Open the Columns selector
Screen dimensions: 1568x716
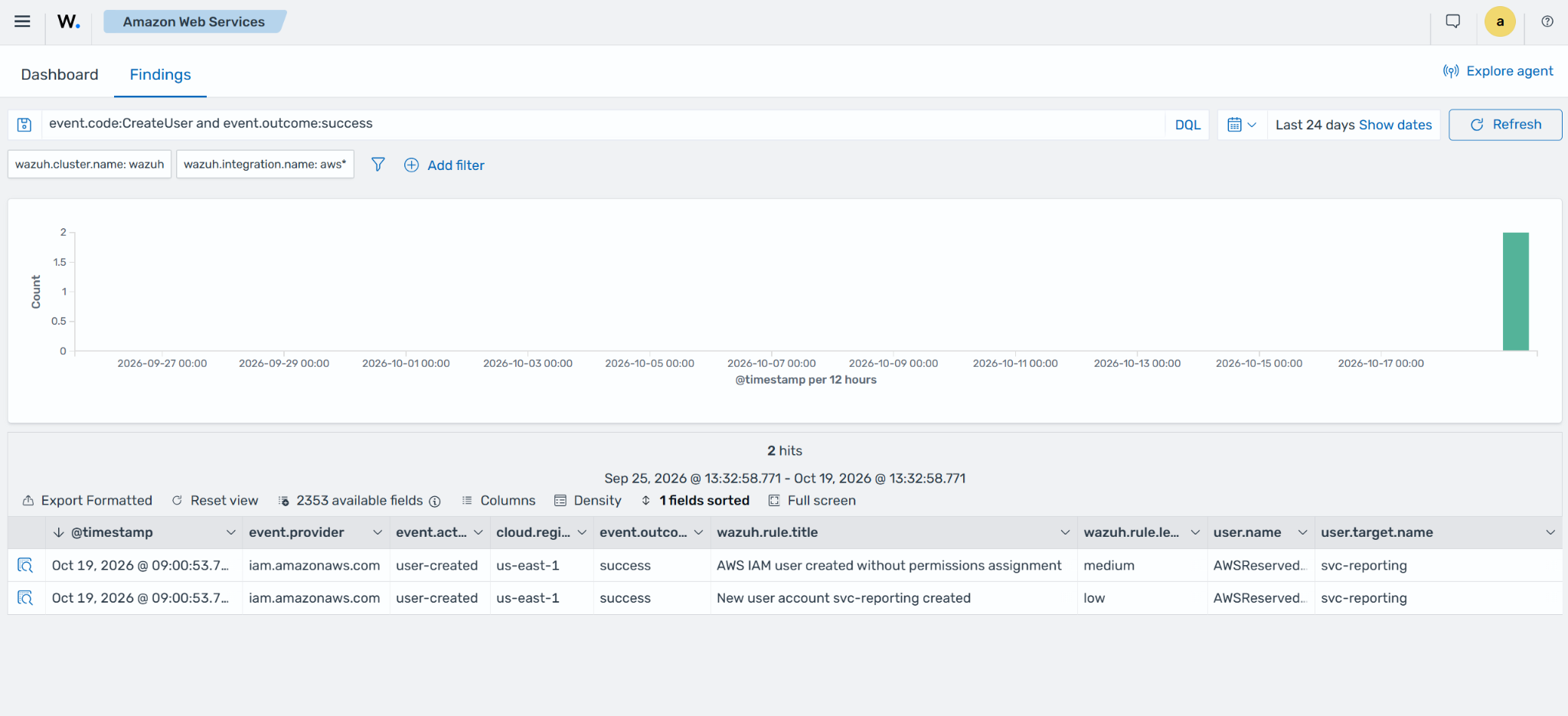[498, 500]
